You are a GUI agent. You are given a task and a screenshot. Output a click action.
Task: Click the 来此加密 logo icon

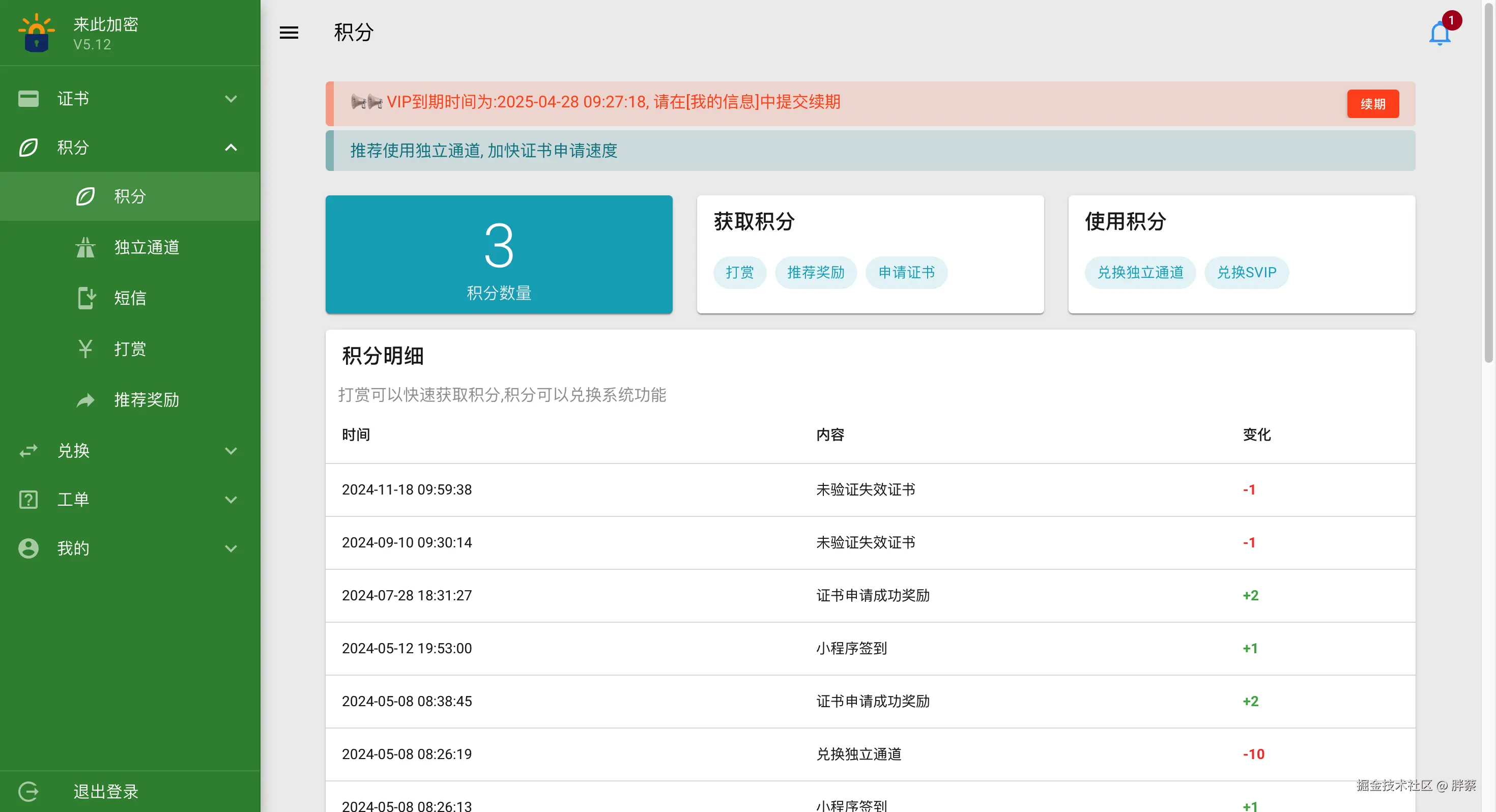click(36, 33)
